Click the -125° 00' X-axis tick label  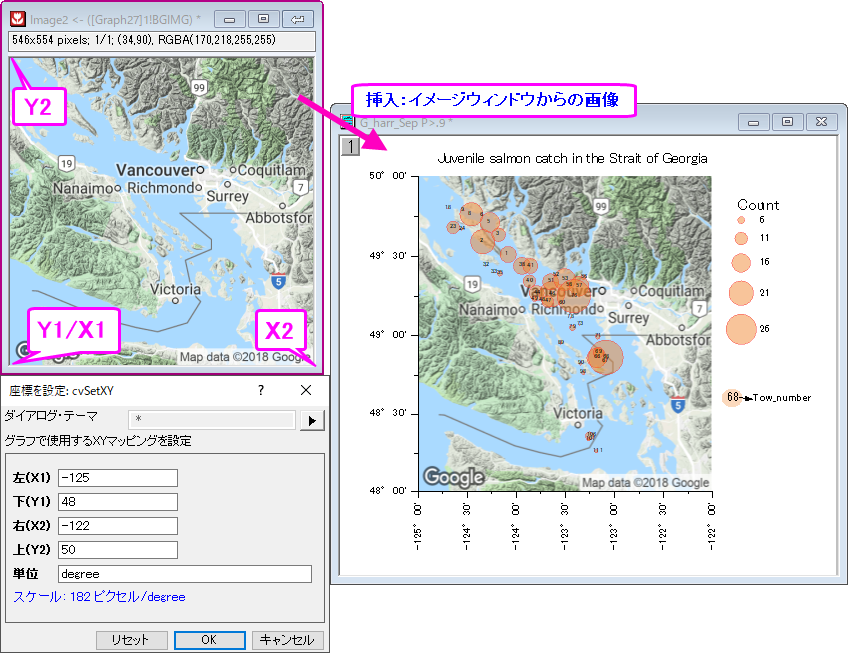pos(418,526)
